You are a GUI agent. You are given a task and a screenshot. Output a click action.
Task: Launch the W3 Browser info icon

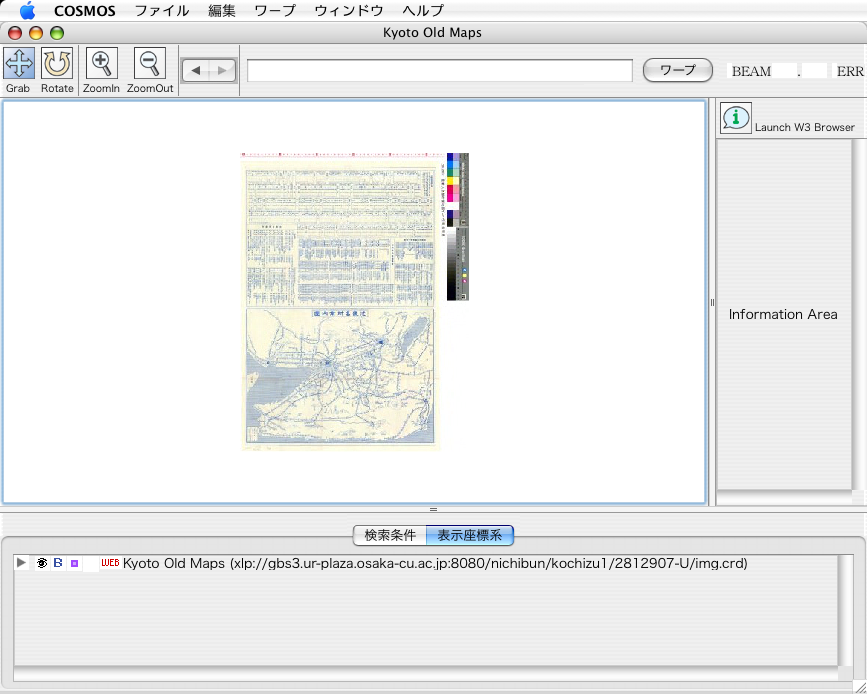click(736, 117)
